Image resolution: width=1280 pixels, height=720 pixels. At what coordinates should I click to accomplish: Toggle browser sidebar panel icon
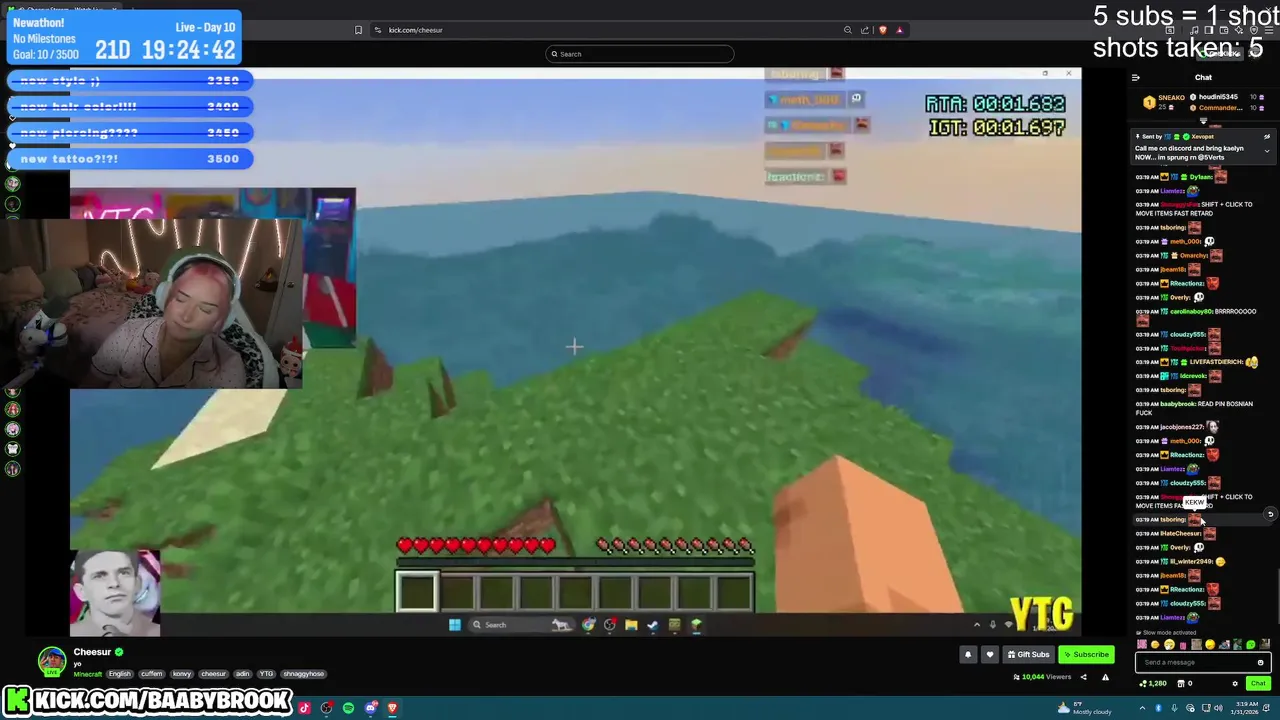point(1208,30)
